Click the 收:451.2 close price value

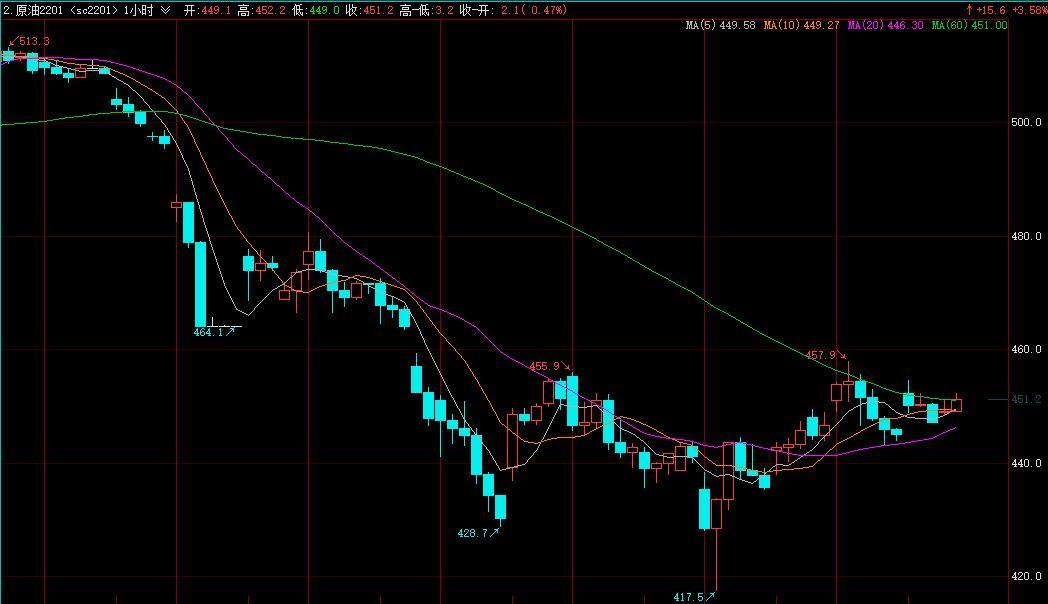[x=370, y=10]
